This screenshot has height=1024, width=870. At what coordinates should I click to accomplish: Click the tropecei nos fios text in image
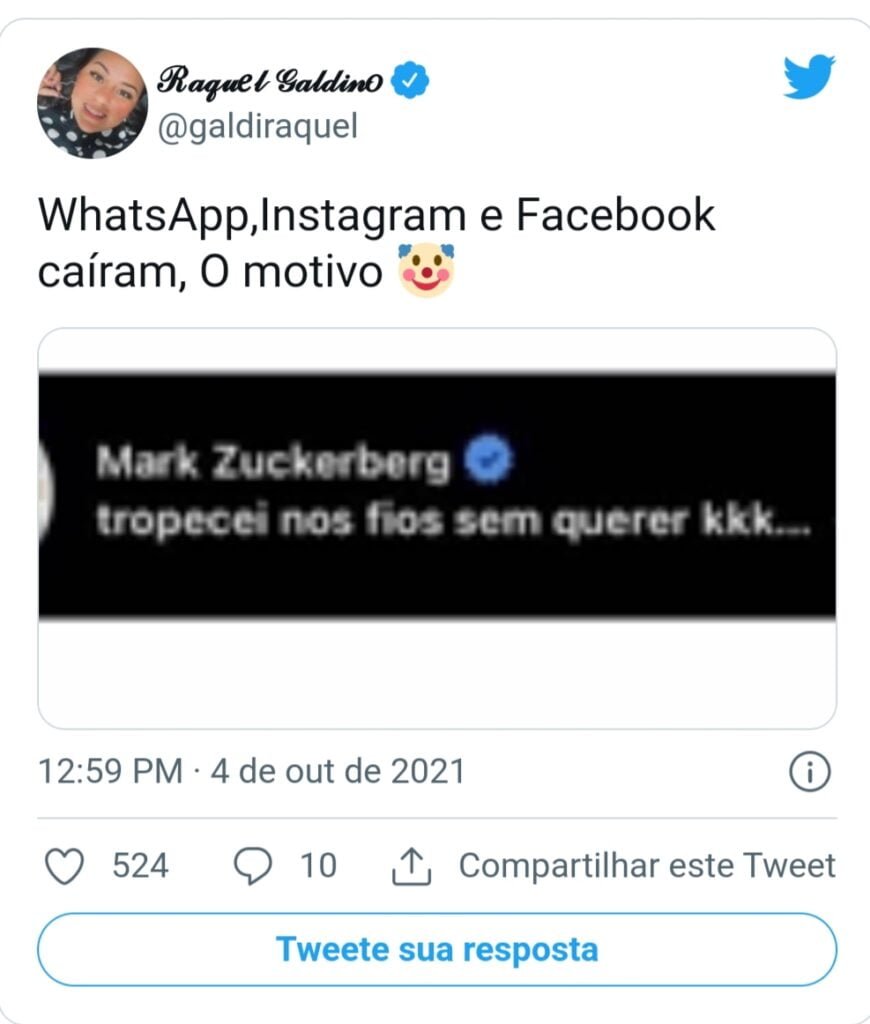pyautogui.click(x=454, y=522)
